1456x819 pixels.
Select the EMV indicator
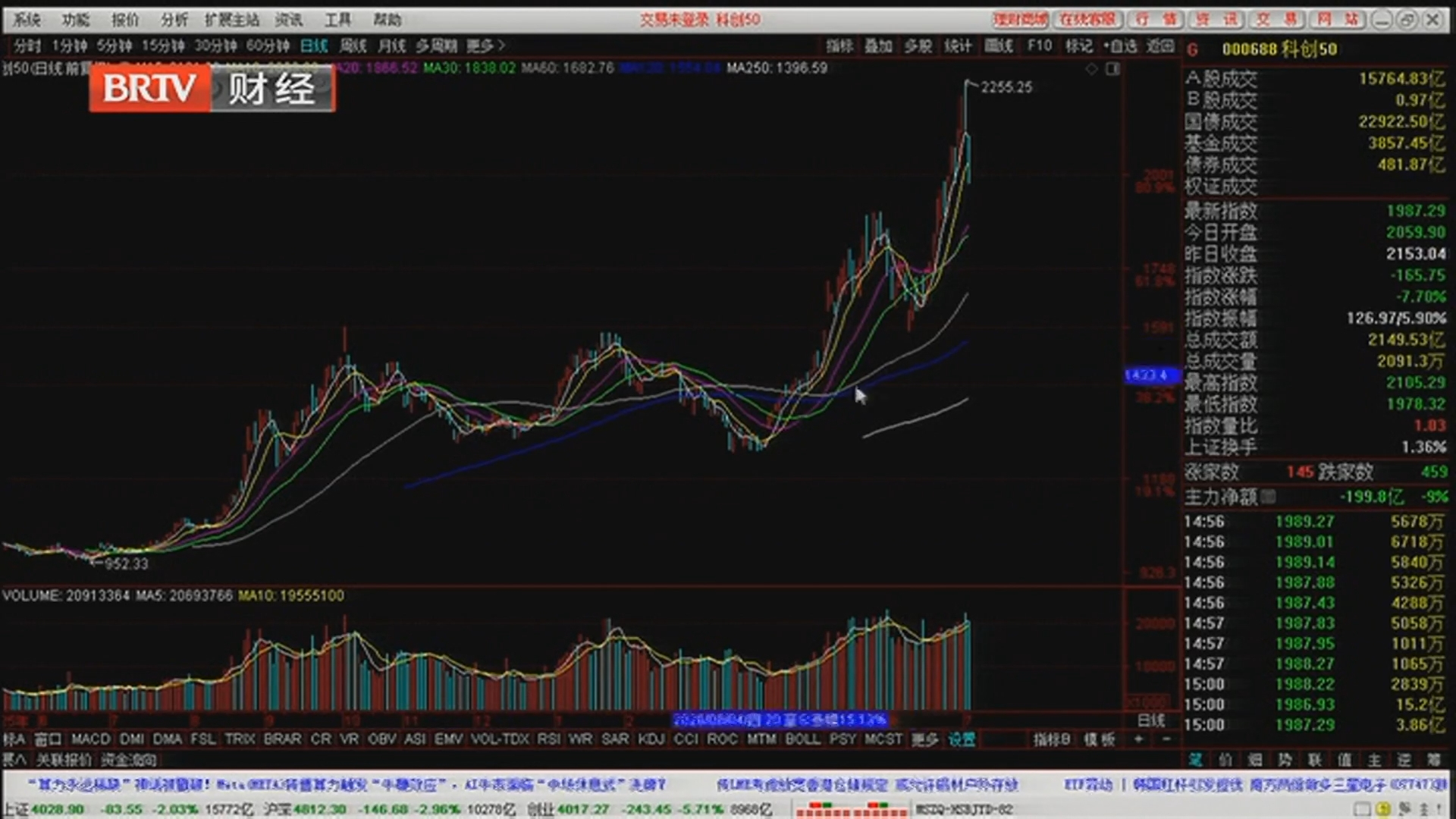click(x=448, y=739)
